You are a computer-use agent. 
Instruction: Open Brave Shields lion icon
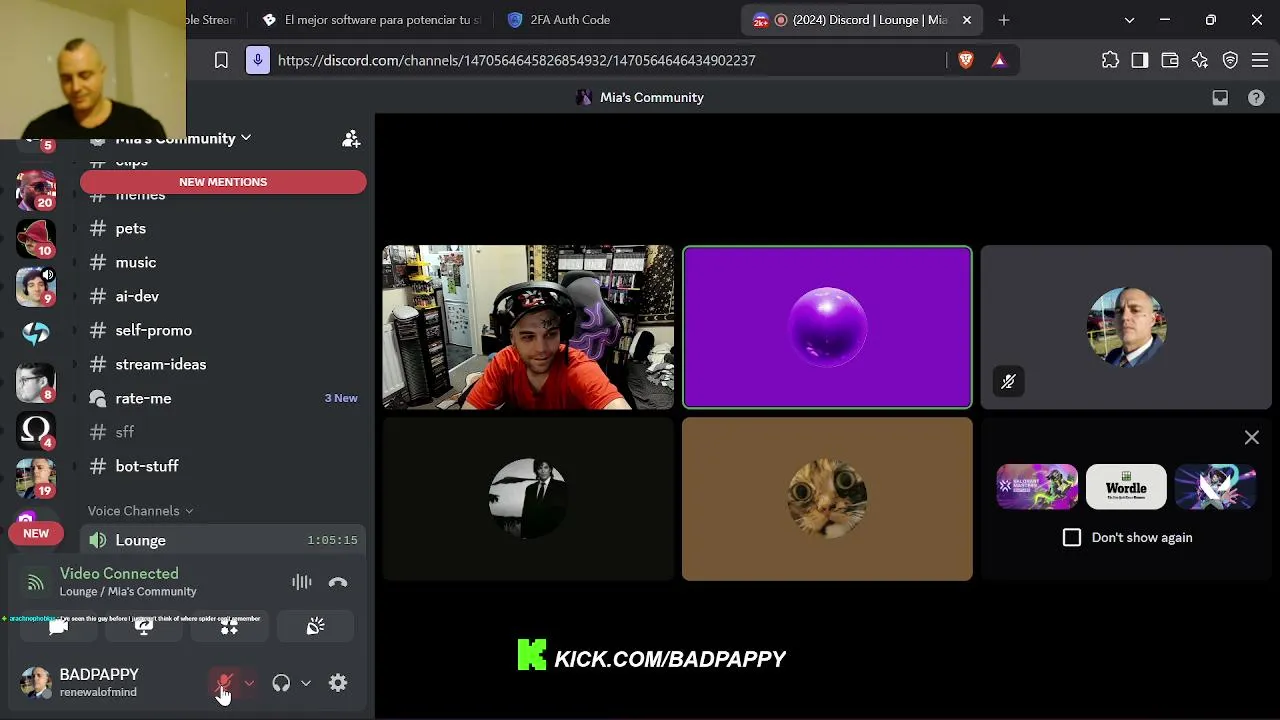pyautogui.click(x=966, y=60)
